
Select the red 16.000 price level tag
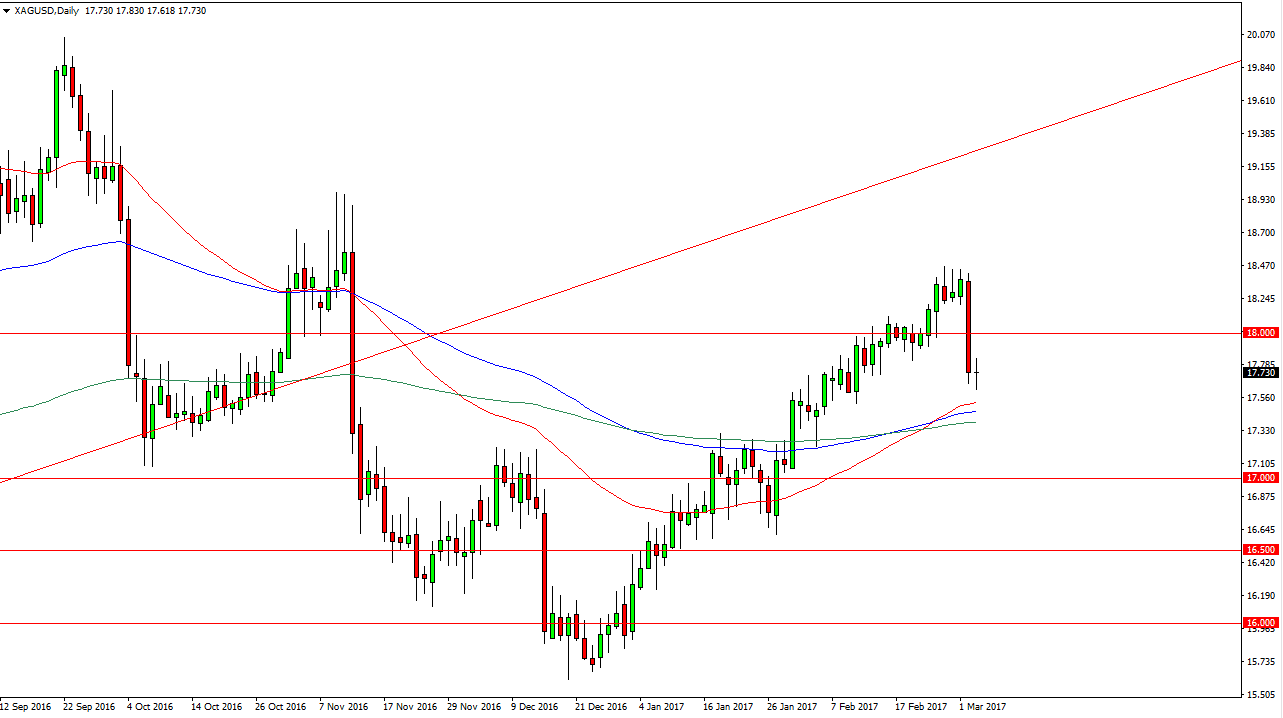point(1259,623)
